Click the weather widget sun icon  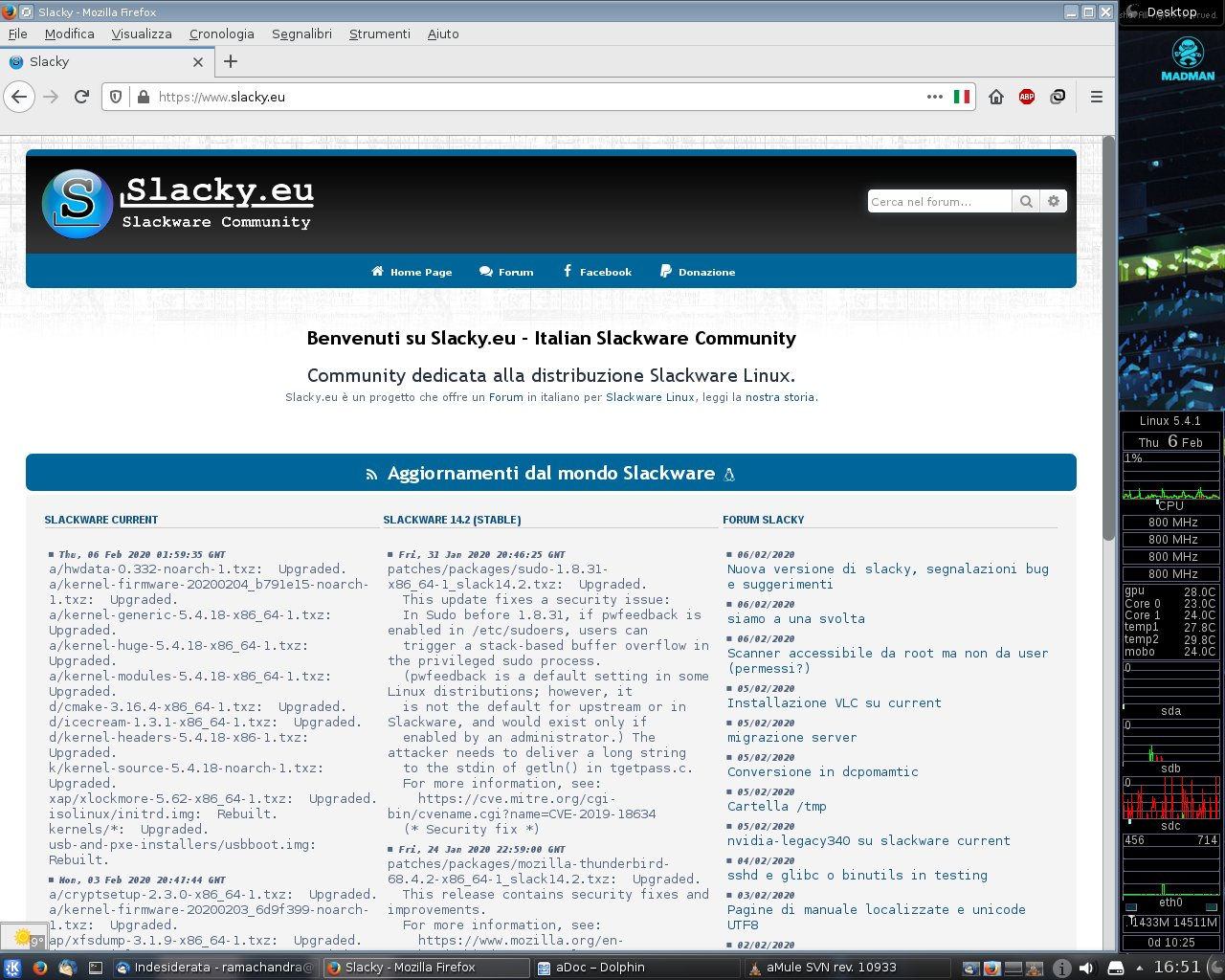(22, 937)
